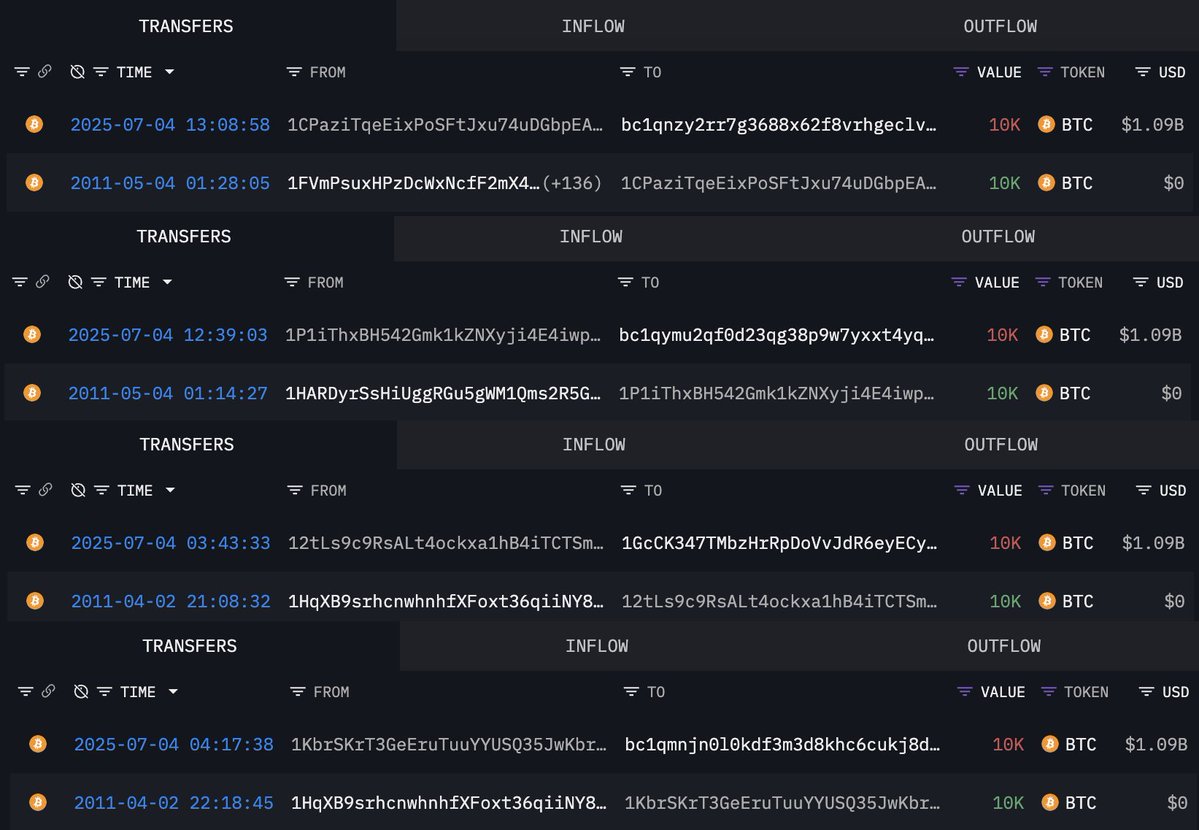Open the TIME sort dropdown in the second table

[x=166, y=281]
